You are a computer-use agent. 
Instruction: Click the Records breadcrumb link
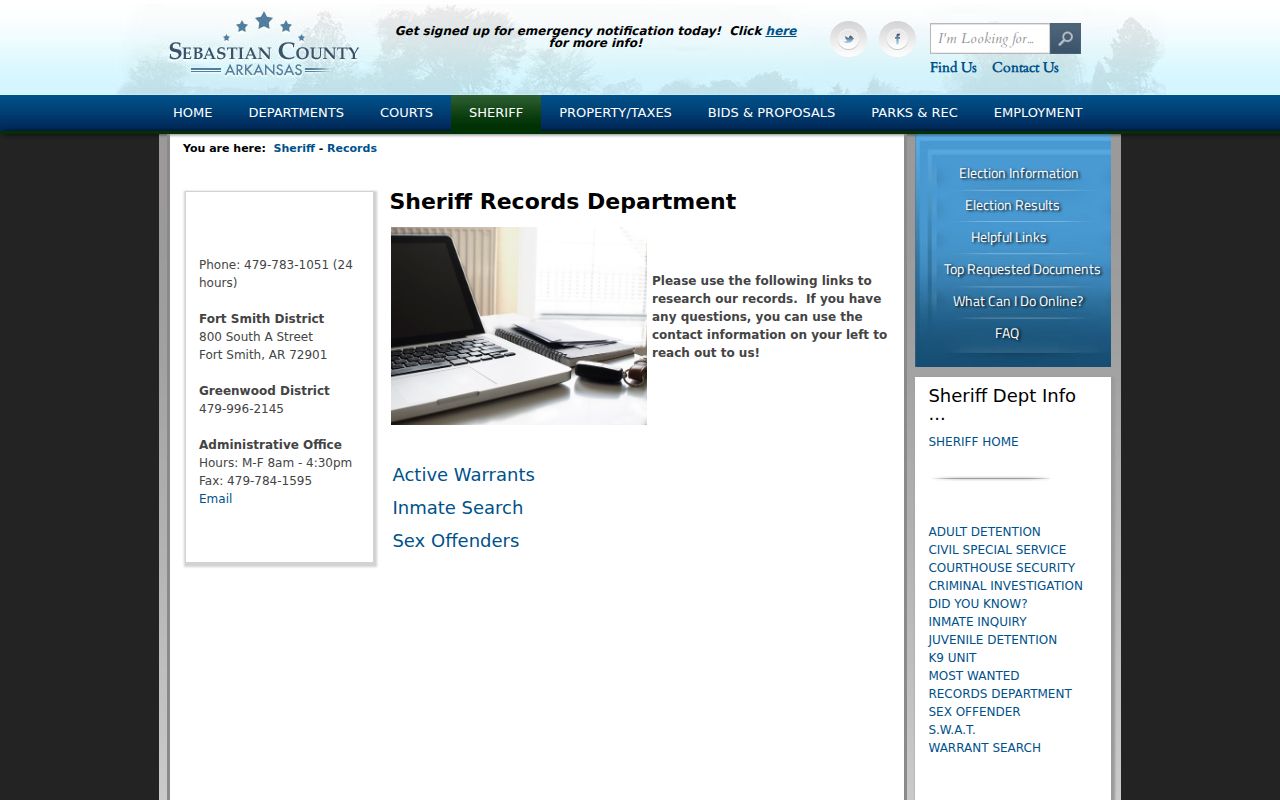coord(352,148)
